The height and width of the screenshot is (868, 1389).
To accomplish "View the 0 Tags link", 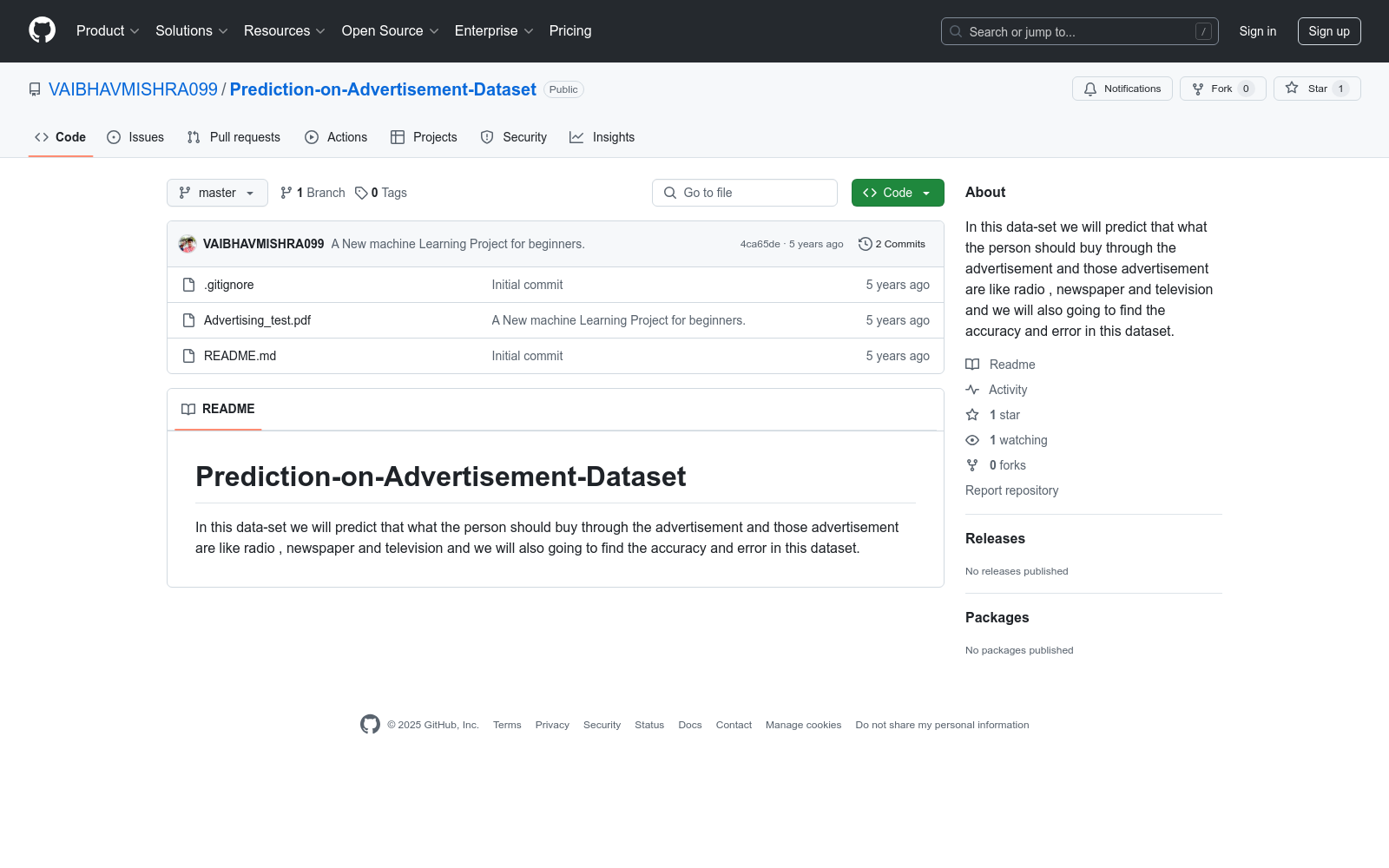I will [x=381, y=193].
